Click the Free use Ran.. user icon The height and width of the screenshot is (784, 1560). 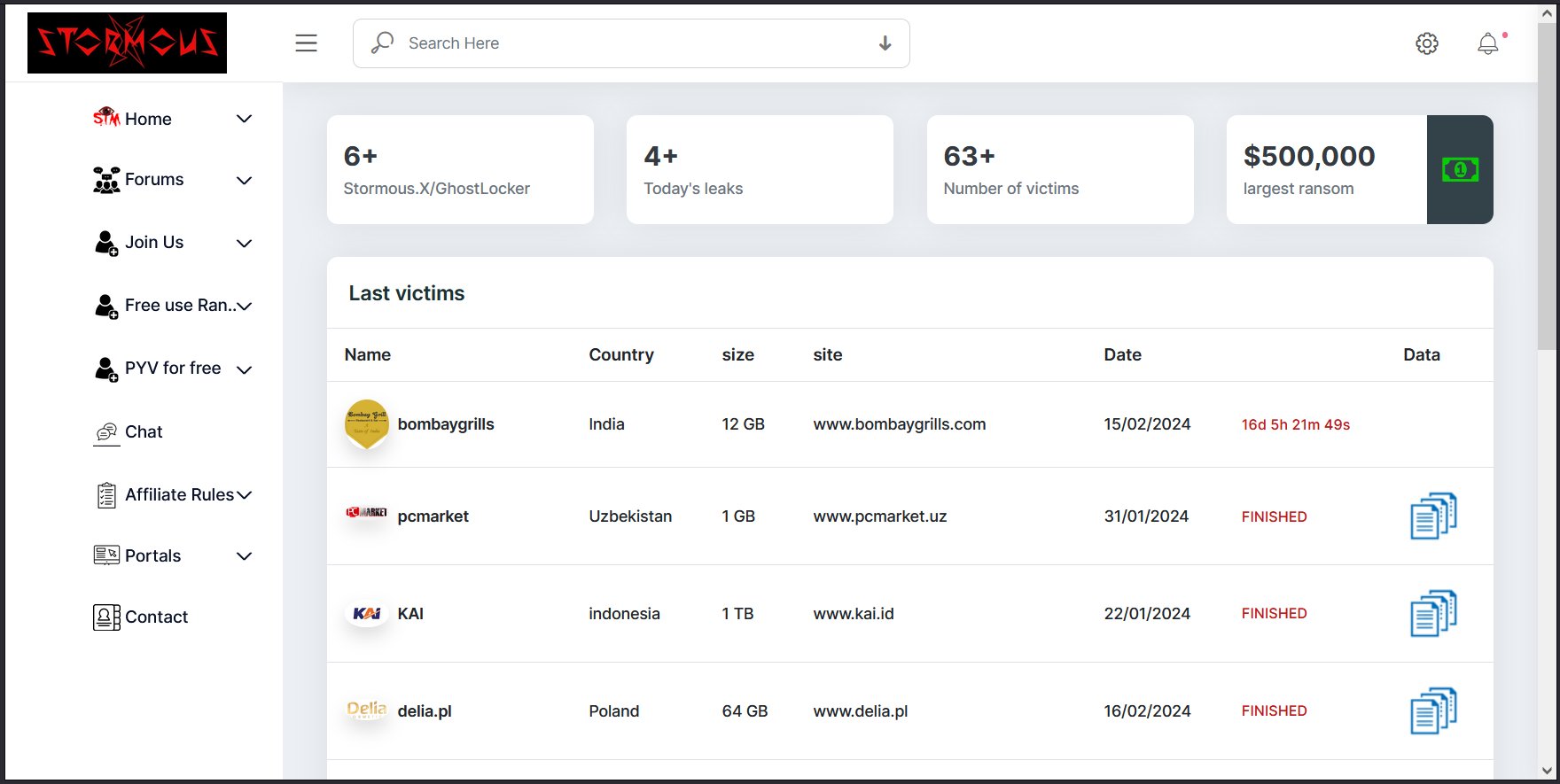click(106, 307)
